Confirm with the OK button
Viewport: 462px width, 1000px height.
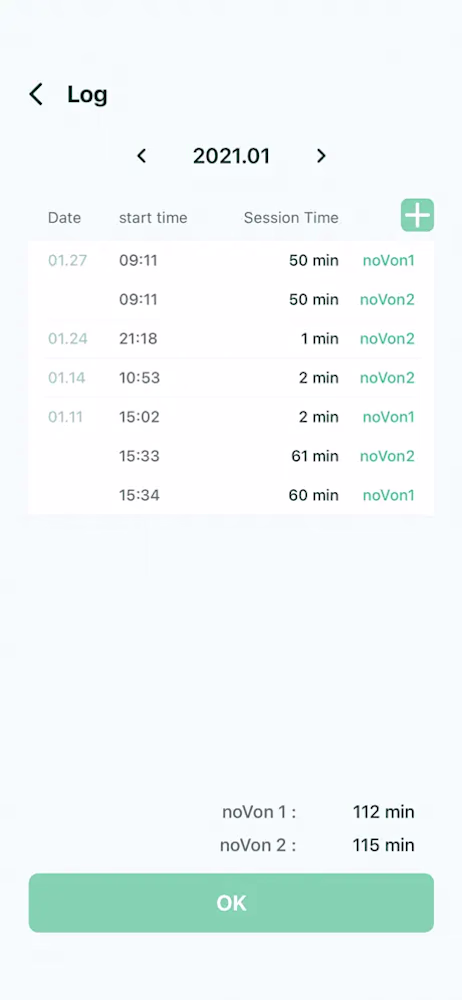pyautogui.click(x=231, y=902)
